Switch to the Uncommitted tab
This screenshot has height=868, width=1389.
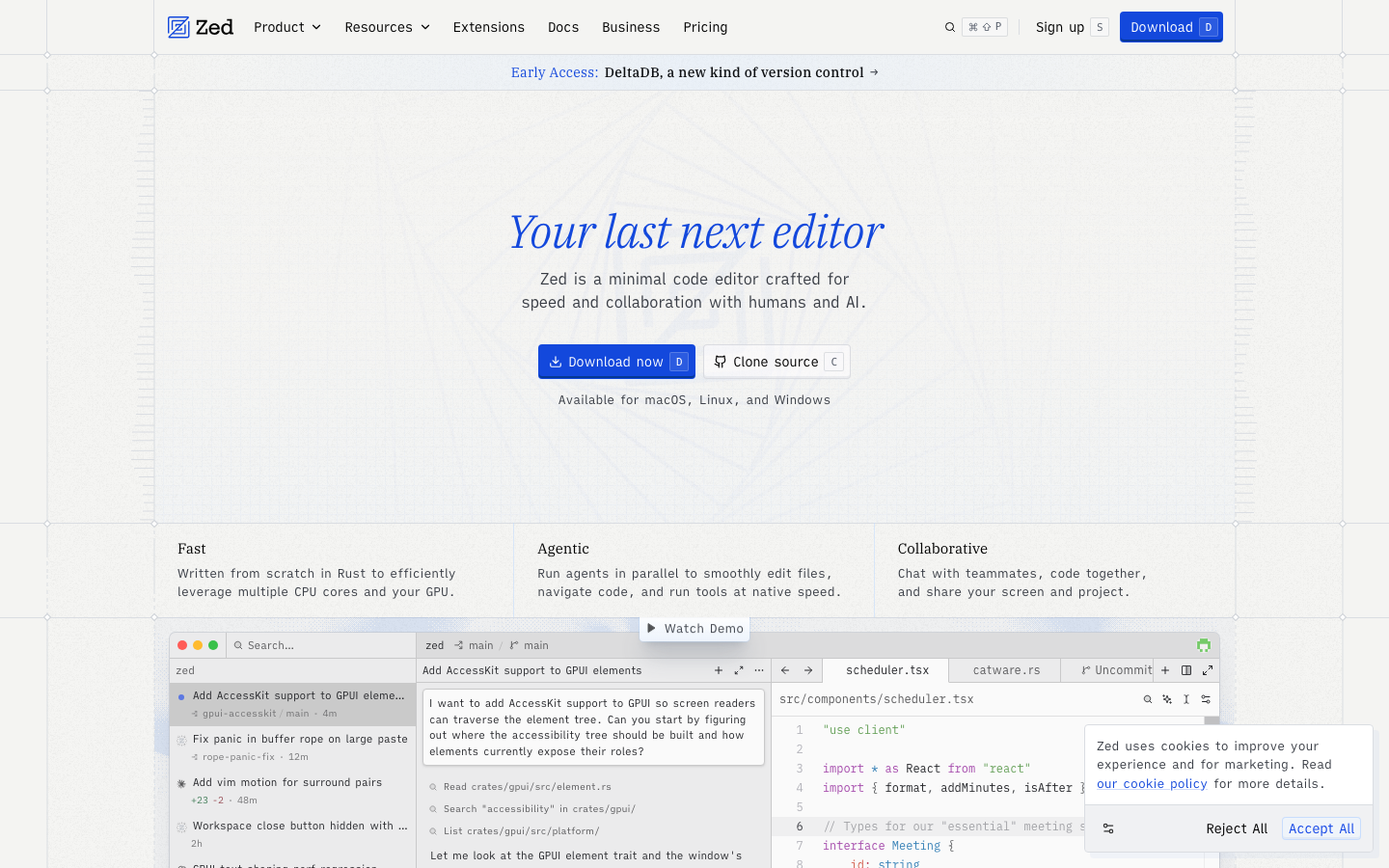click(x=1107, y=670)
